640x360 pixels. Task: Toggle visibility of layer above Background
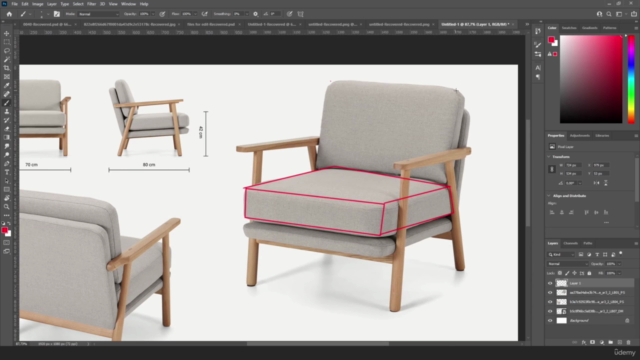point(550,311)
